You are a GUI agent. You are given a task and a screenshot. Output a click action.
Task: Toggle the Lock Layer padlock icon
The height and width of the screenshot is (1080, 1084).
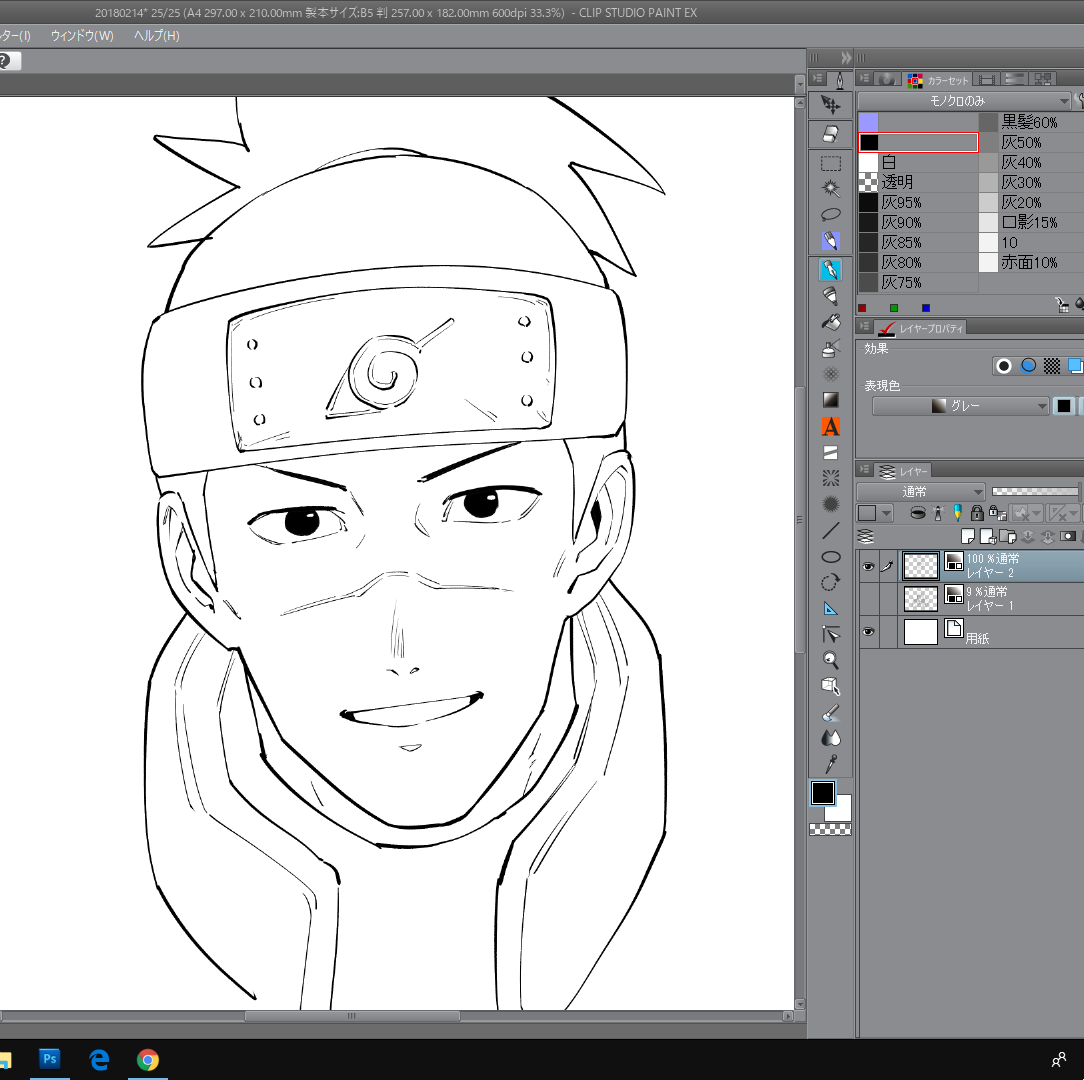976,513
